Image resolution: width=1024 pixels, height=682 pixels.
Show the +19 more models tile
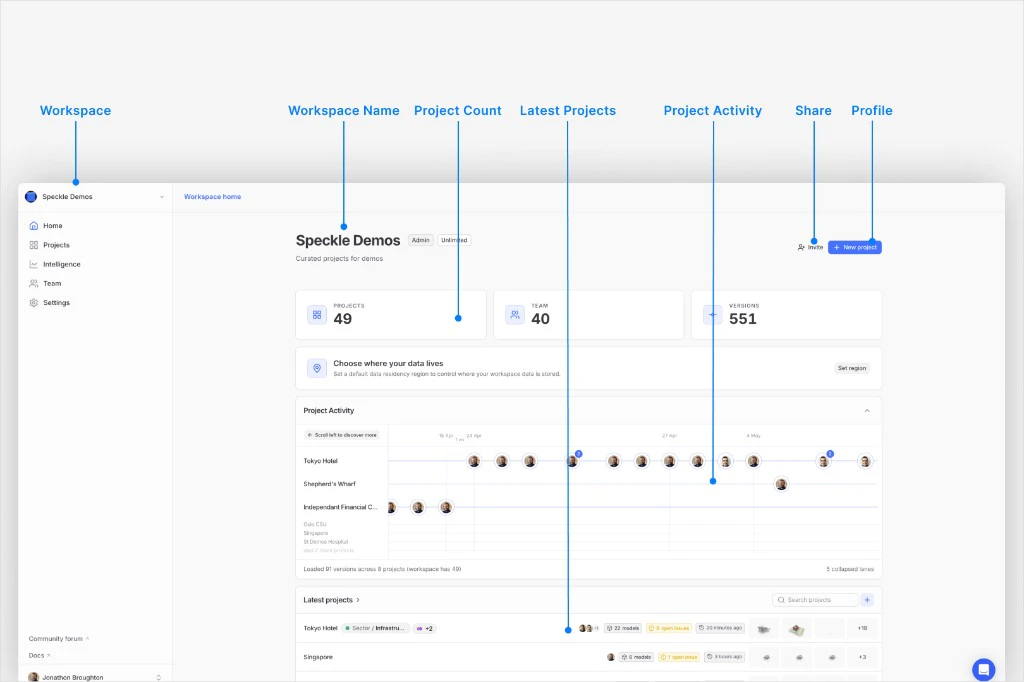863,628
